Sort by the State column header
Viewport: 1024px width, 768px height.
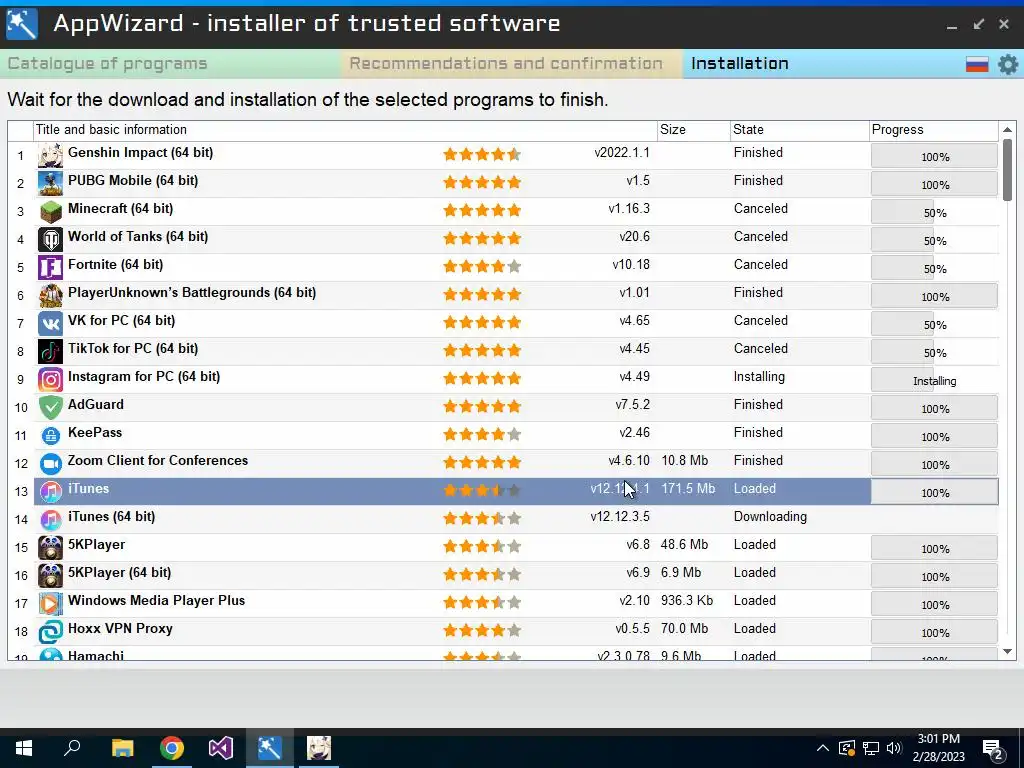800,130
